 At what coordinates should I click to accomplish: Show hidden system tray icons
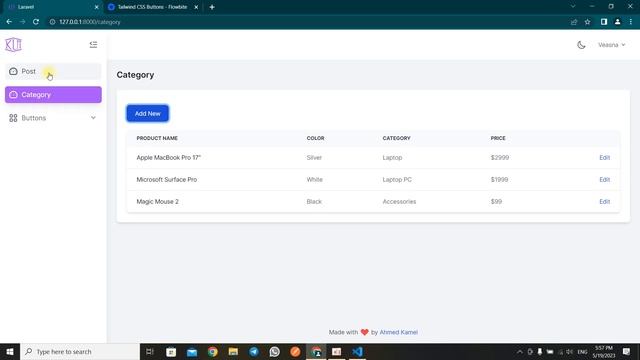520,351
